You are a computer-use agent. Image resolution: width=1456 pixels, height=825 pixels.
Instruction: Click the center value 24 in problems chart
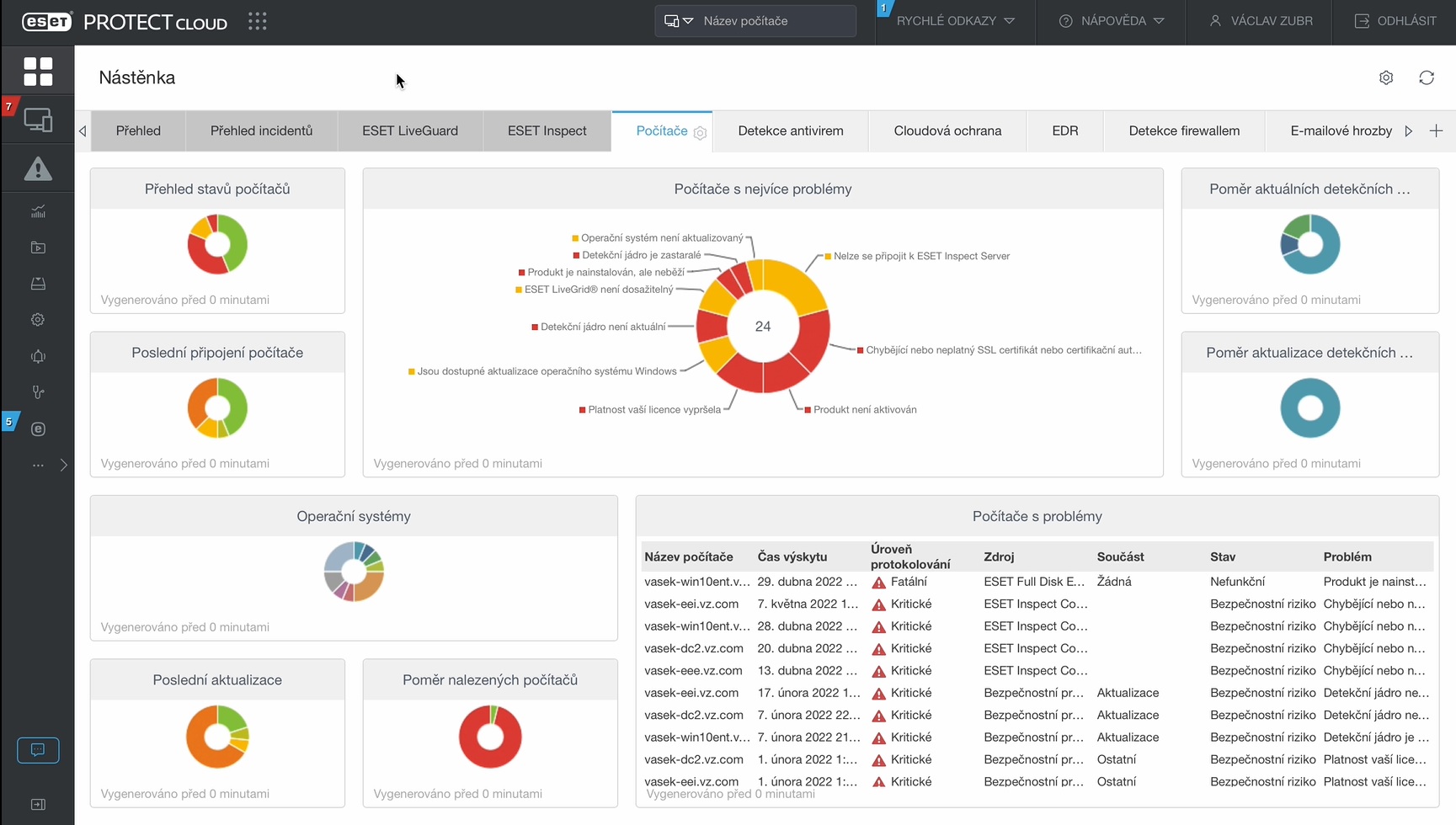(763, 326)
